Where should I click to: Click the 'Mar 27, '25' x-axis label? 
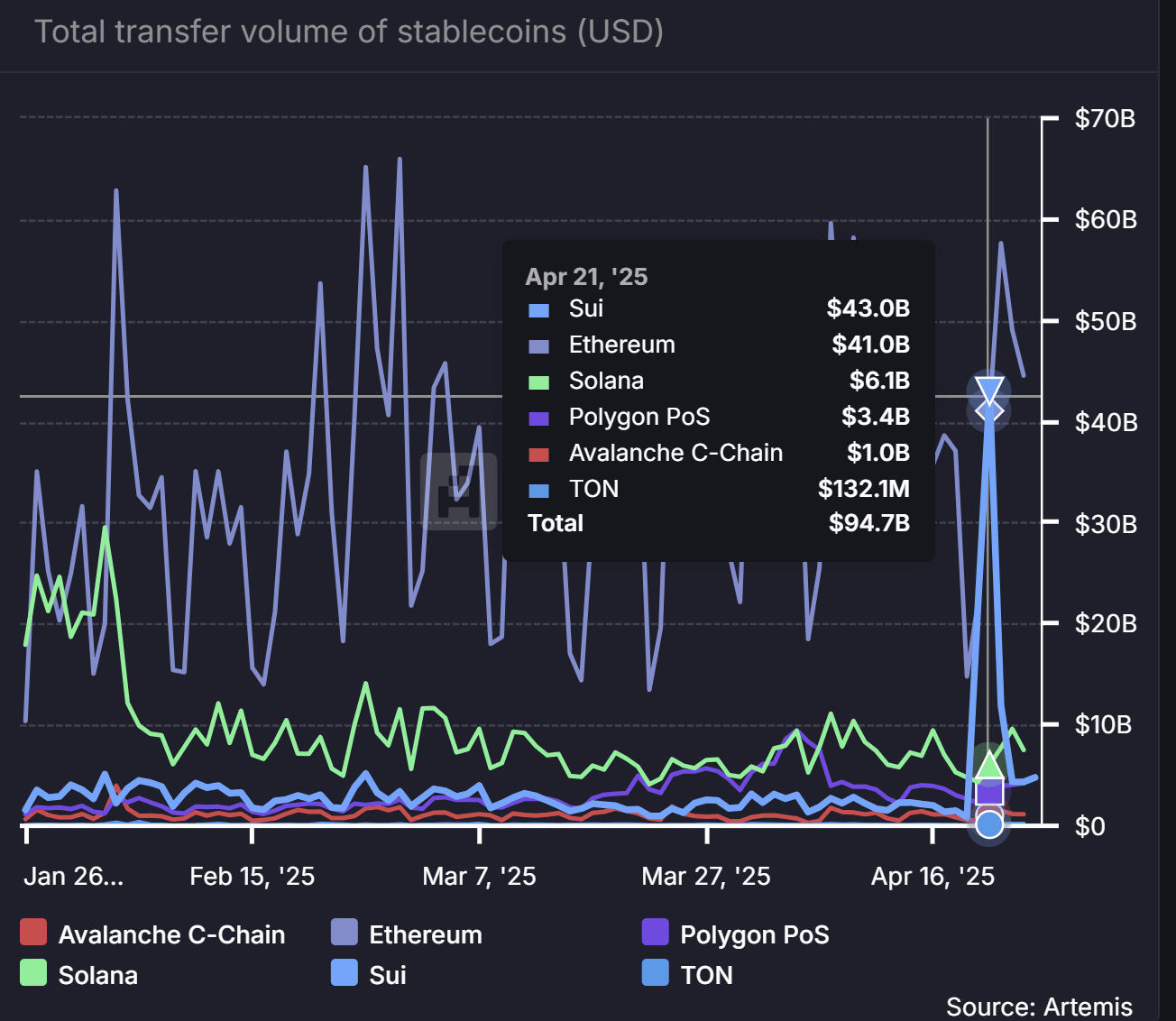pos(706,876)
